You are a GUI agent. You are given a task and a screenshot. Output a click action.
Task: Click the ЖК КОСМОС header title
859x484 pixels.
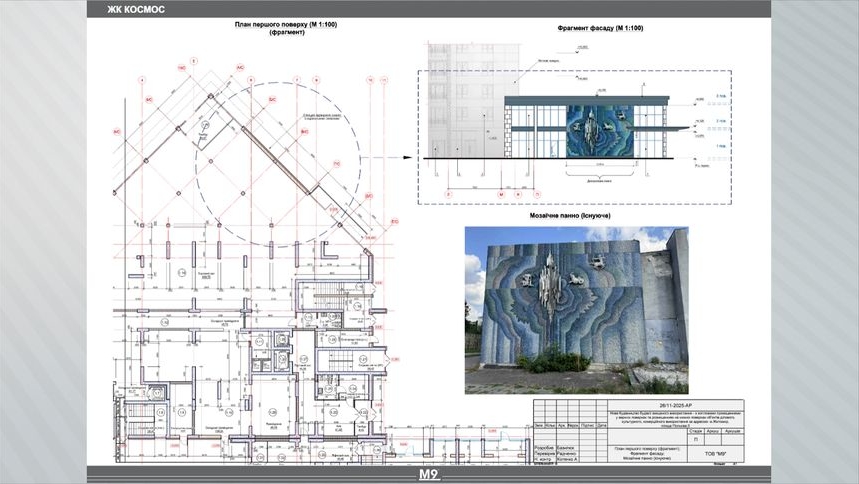136,10
